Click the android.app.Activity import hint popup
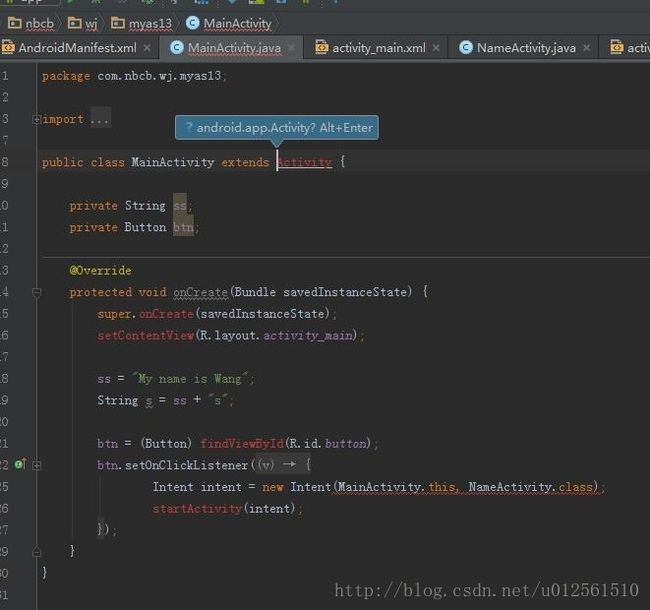650x610 pixels. [277, 128]
